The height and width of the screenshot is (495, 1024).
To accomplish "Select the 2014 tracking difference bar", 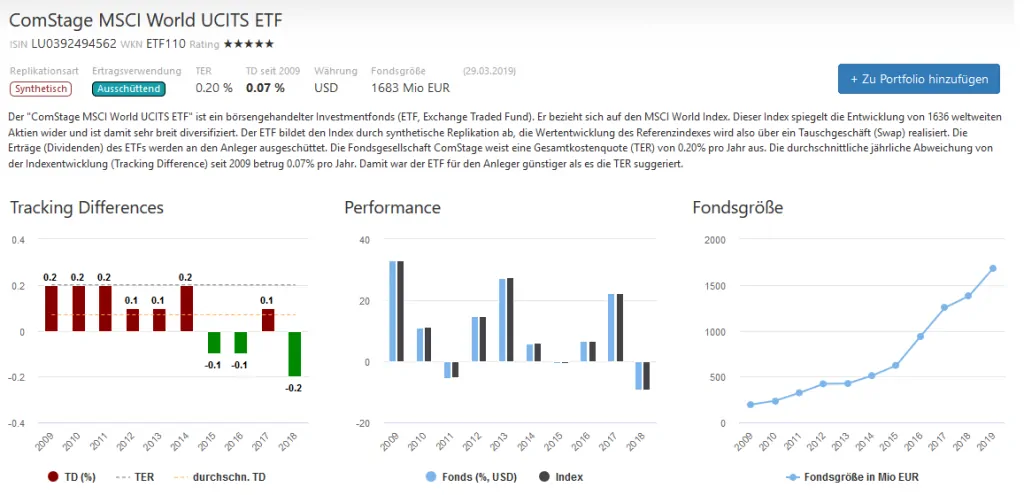I will point(187,309).
